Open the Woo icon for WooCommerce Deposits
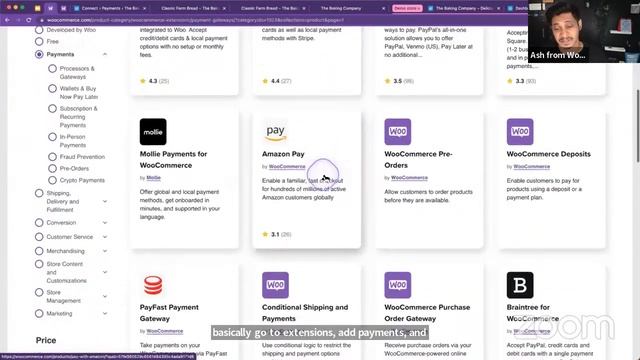The width and height of the screenshot is (640, 360). [520, 132]
